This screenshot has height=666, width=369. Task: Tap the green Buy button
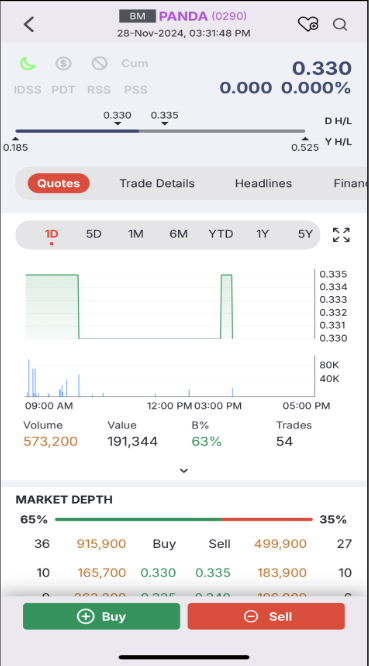[101, 616]
